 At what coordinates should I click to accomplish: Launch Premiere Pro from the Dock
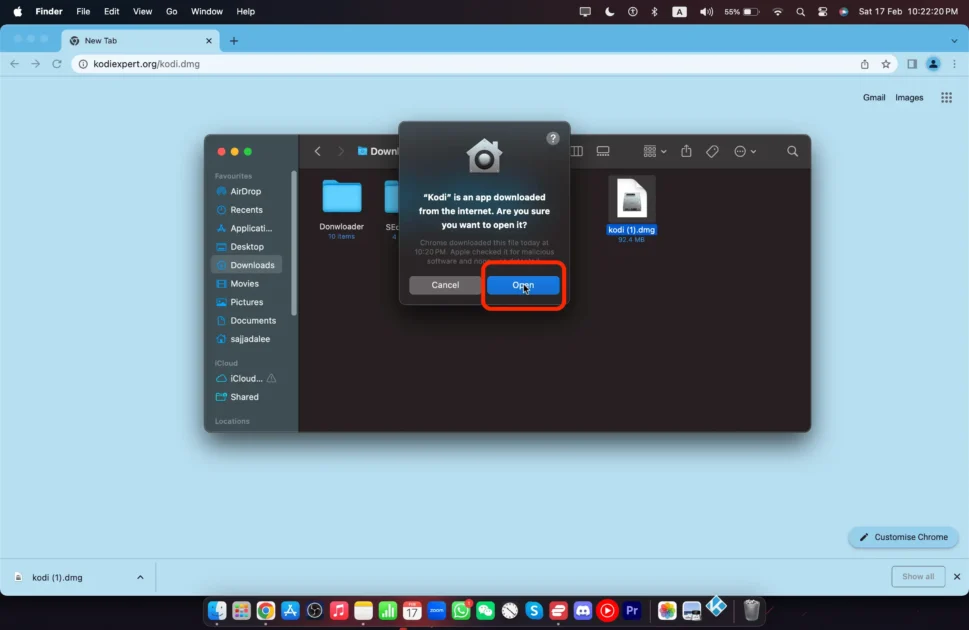click(632, 610)
